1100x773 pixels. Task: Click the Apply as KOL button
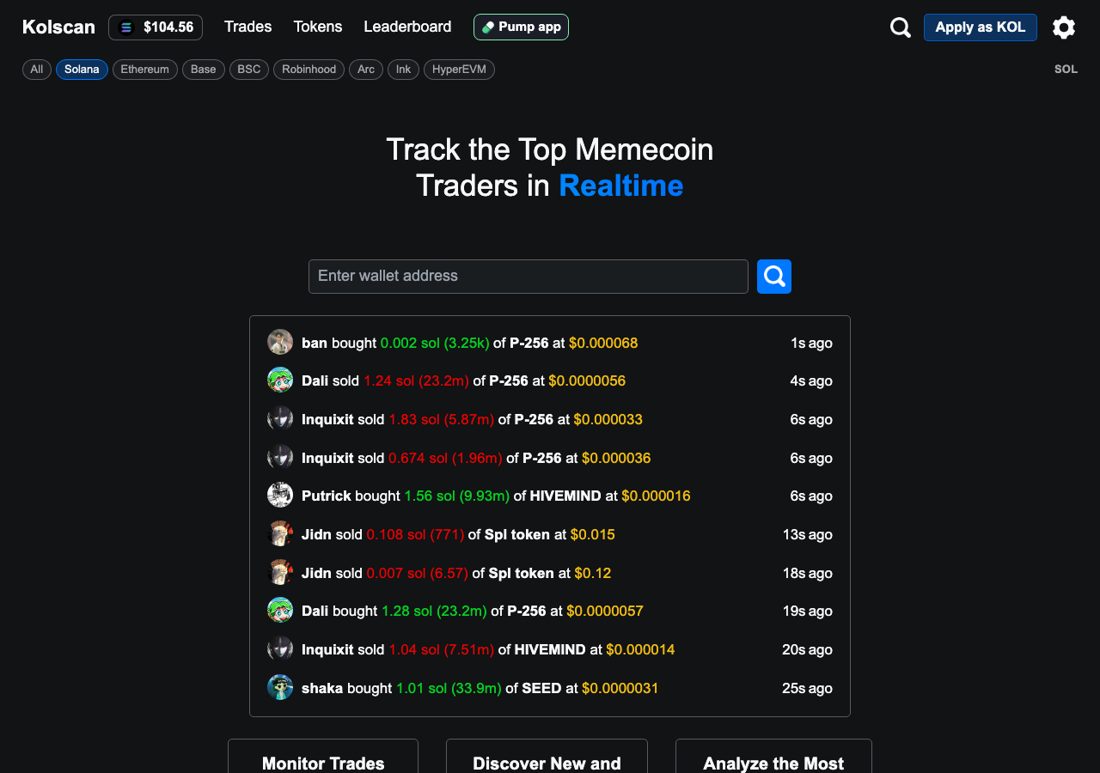point(980,27)
